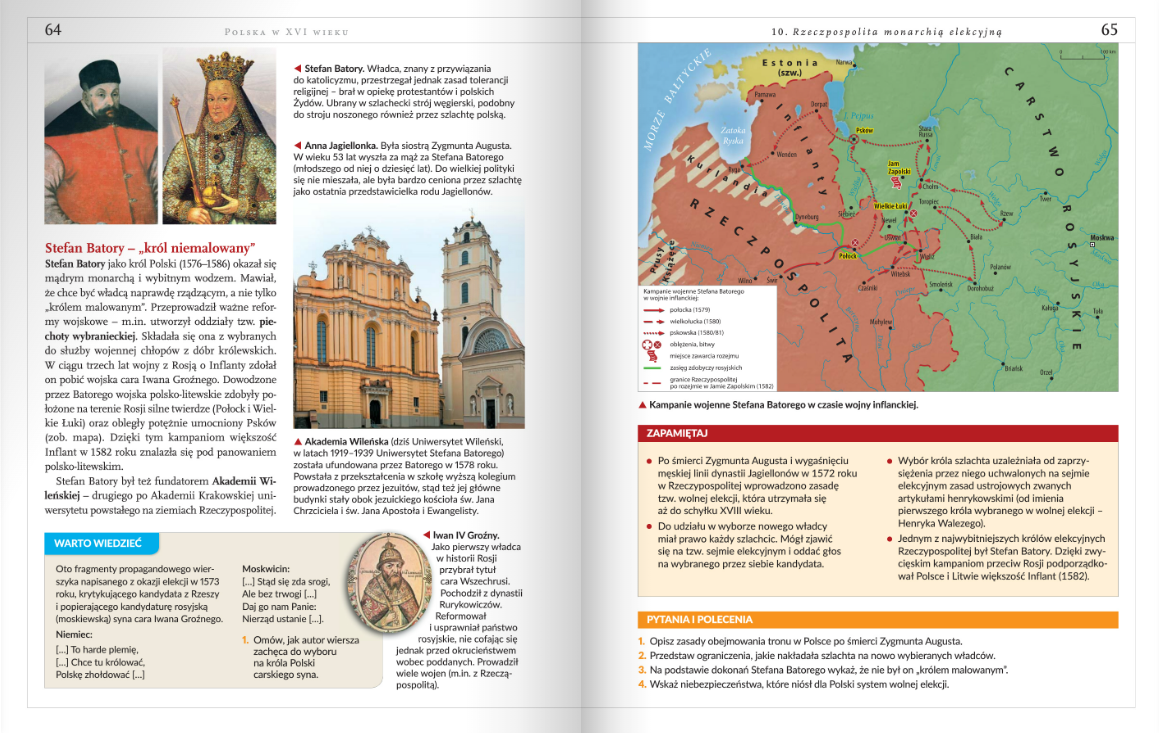Select the header "Polska w XVI wieku"

coord(286,32)
